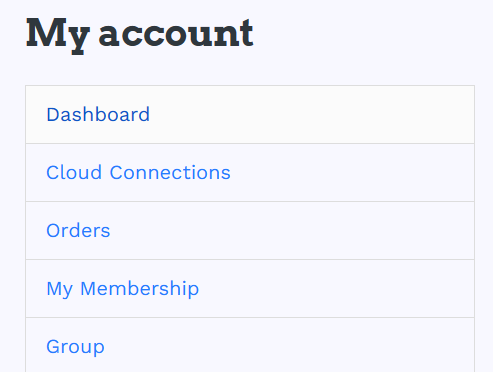Click the word My in the page title

[58, 36]
